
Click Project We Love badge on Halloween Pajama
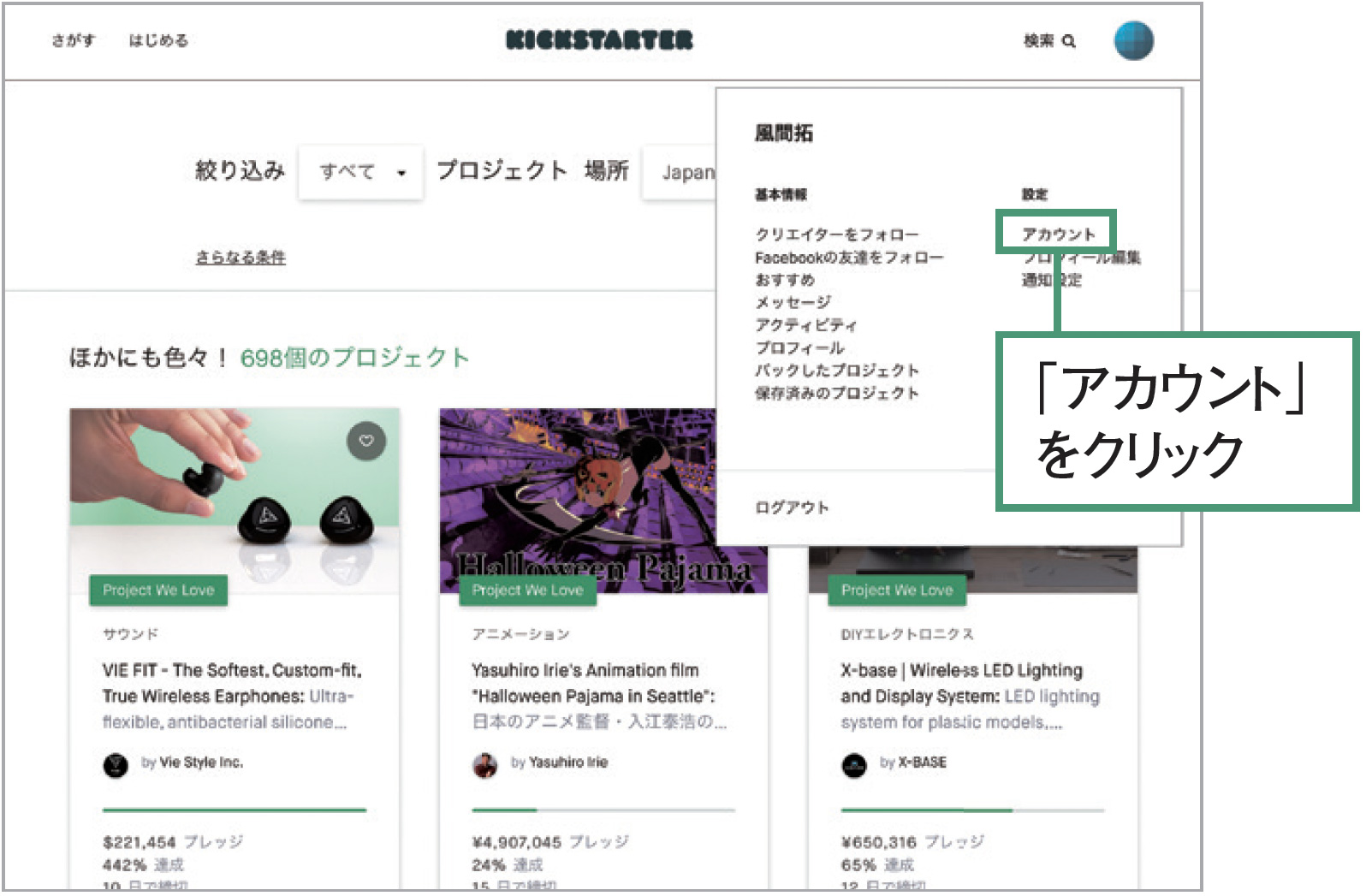coord(527,590)
